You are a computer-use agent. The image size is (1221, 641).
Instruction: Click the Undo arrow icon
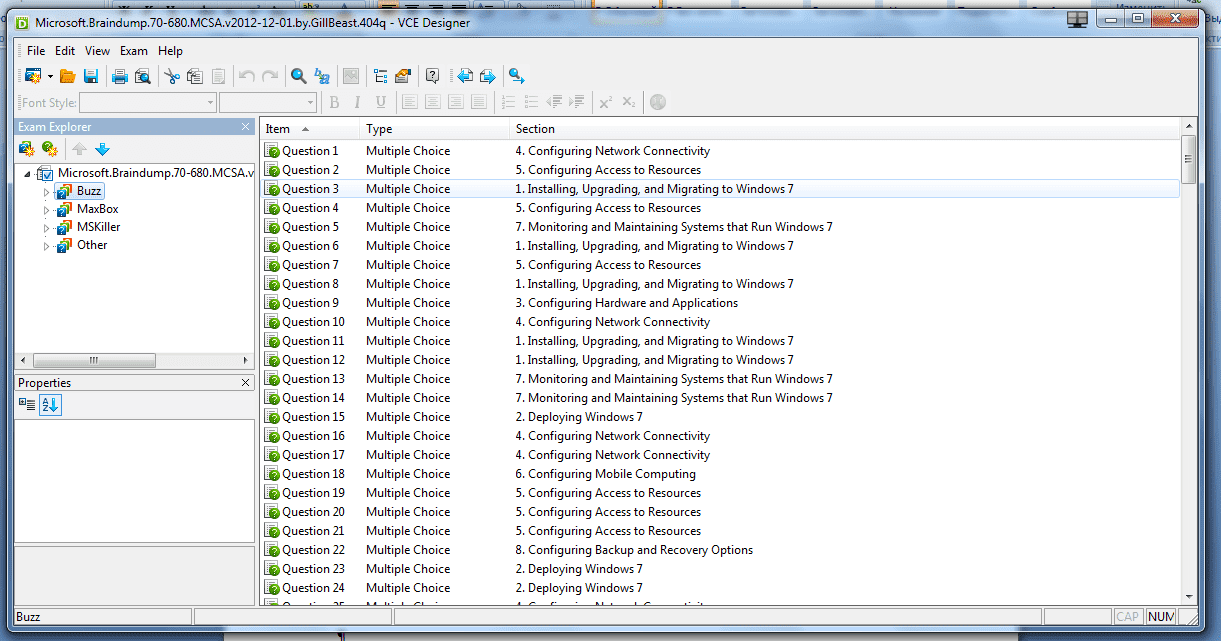pos(247,76)
